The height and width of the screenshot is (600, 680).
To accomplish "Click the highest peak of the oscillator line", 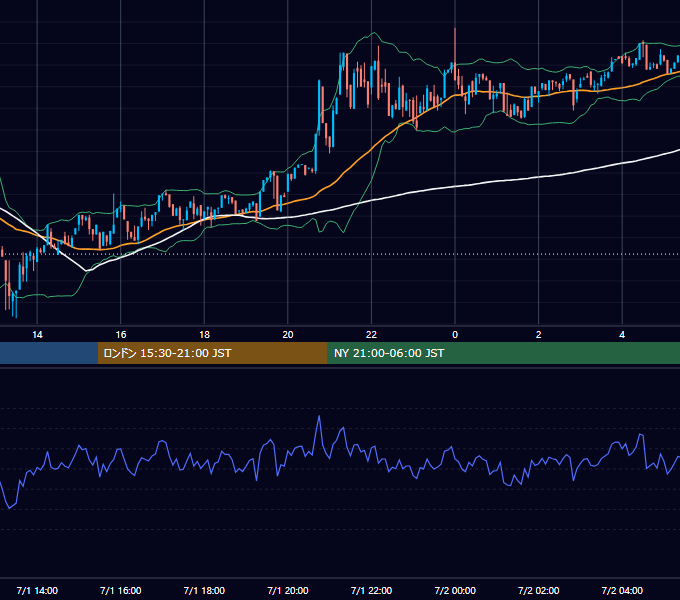I will click(319, 417).
